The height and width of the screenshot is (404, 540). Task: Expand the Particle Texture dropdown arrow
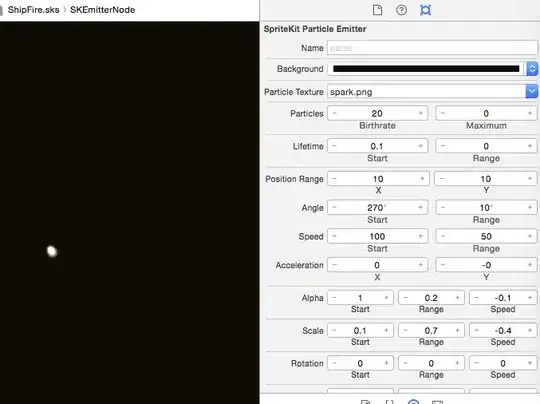pyautogui.click(x=532, y=91)
